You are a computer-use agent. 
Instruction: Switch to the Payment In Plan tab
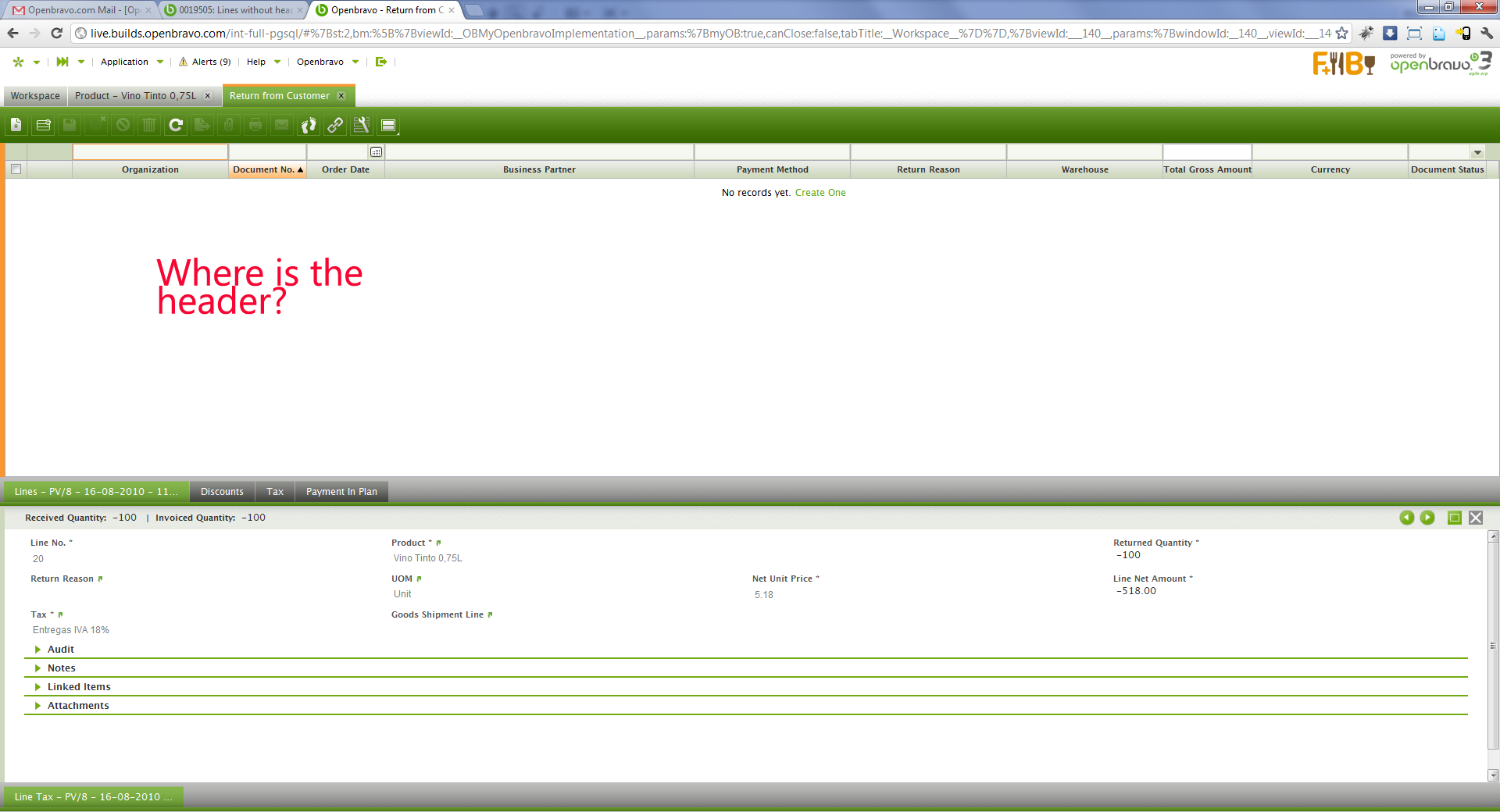click(x=341, y=492)
